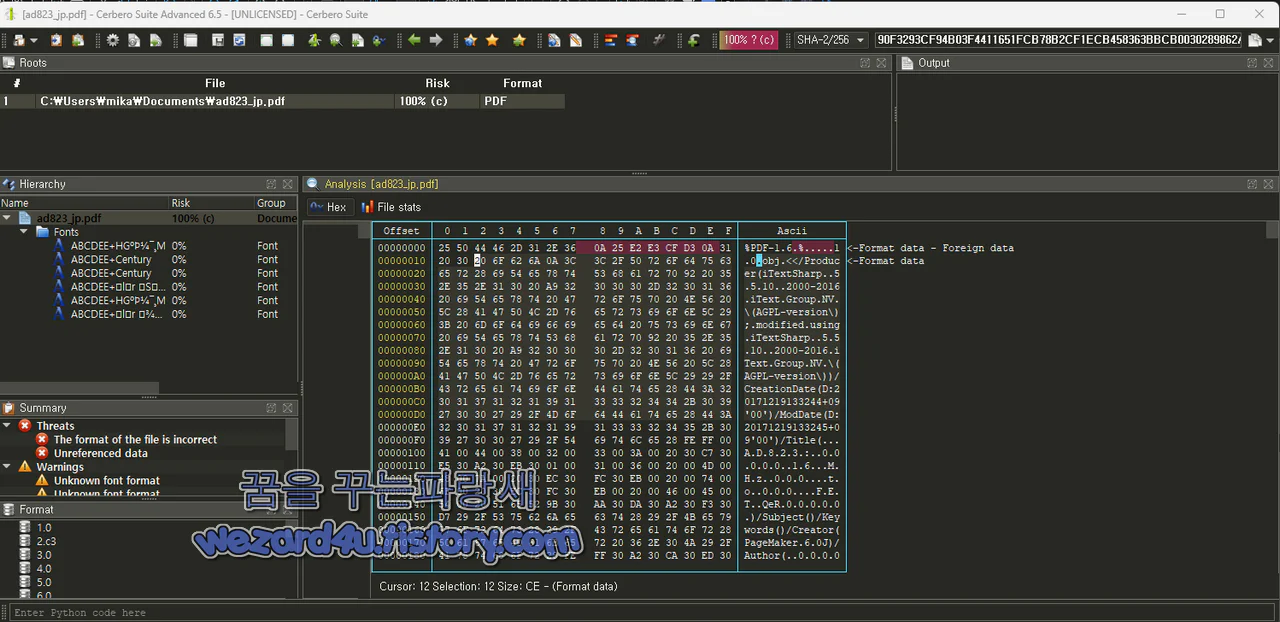Open the SHA-2/256 hash algorithm dropdown
This screenshot has width=1280, height=622.
pyautogui.click(x=832, y=40)
